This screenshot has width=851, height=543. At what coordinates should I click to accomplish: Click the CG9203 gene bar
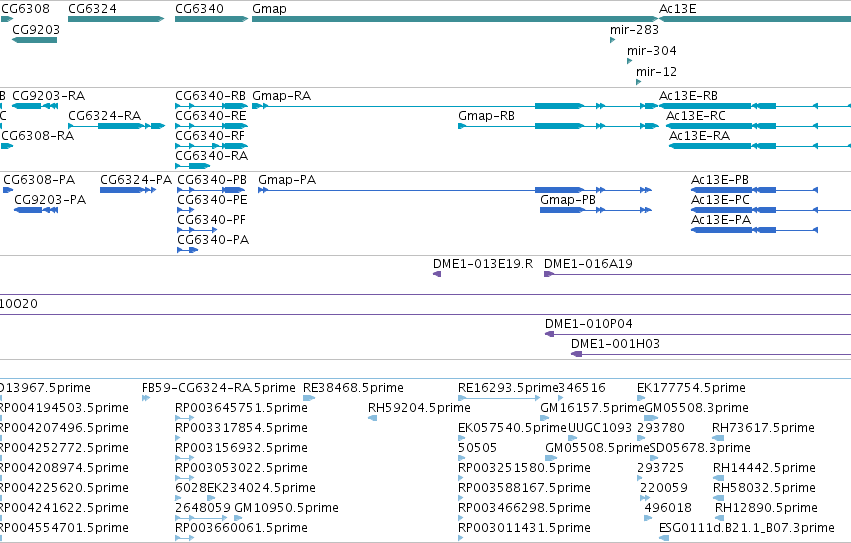(x=34, y=40)
